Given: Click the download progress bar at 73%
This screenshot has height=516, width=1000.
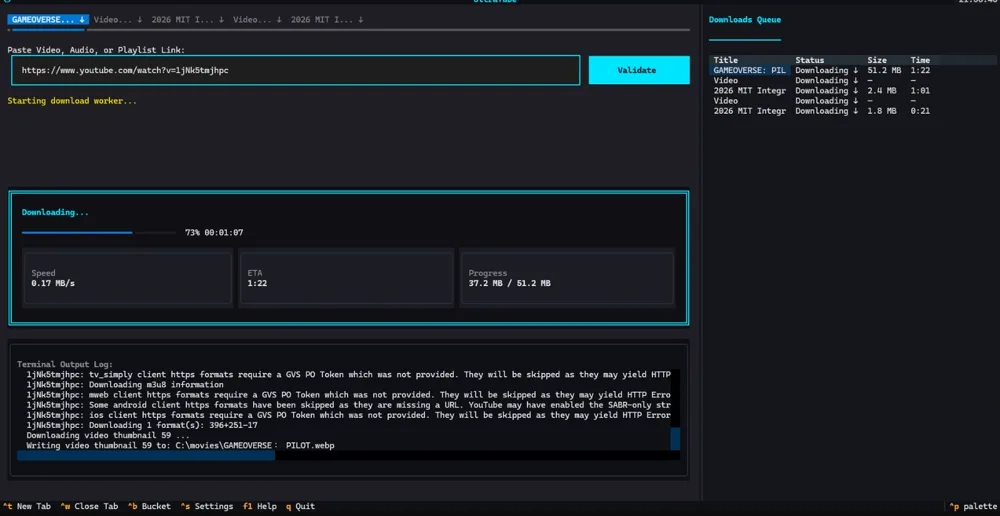Looking at the screenshot, I should [99, 233].
